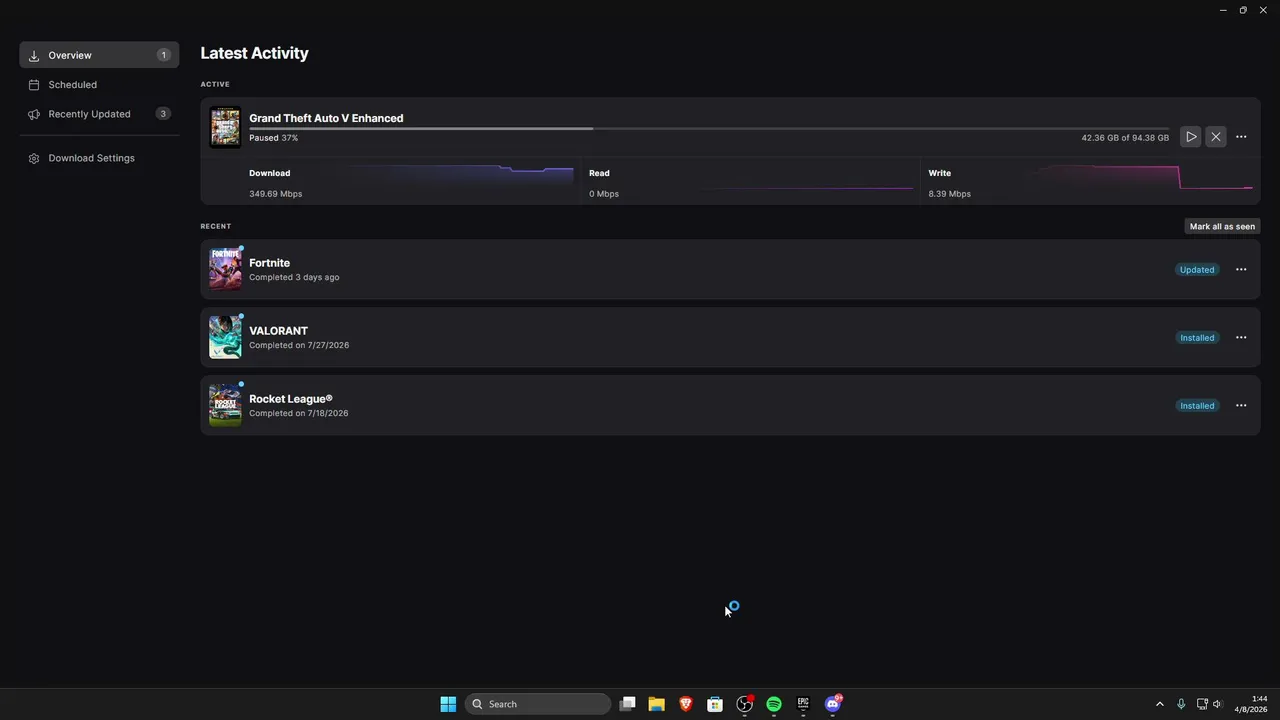Click the Installed badge on VALORANT

(x=1197, y=337)
